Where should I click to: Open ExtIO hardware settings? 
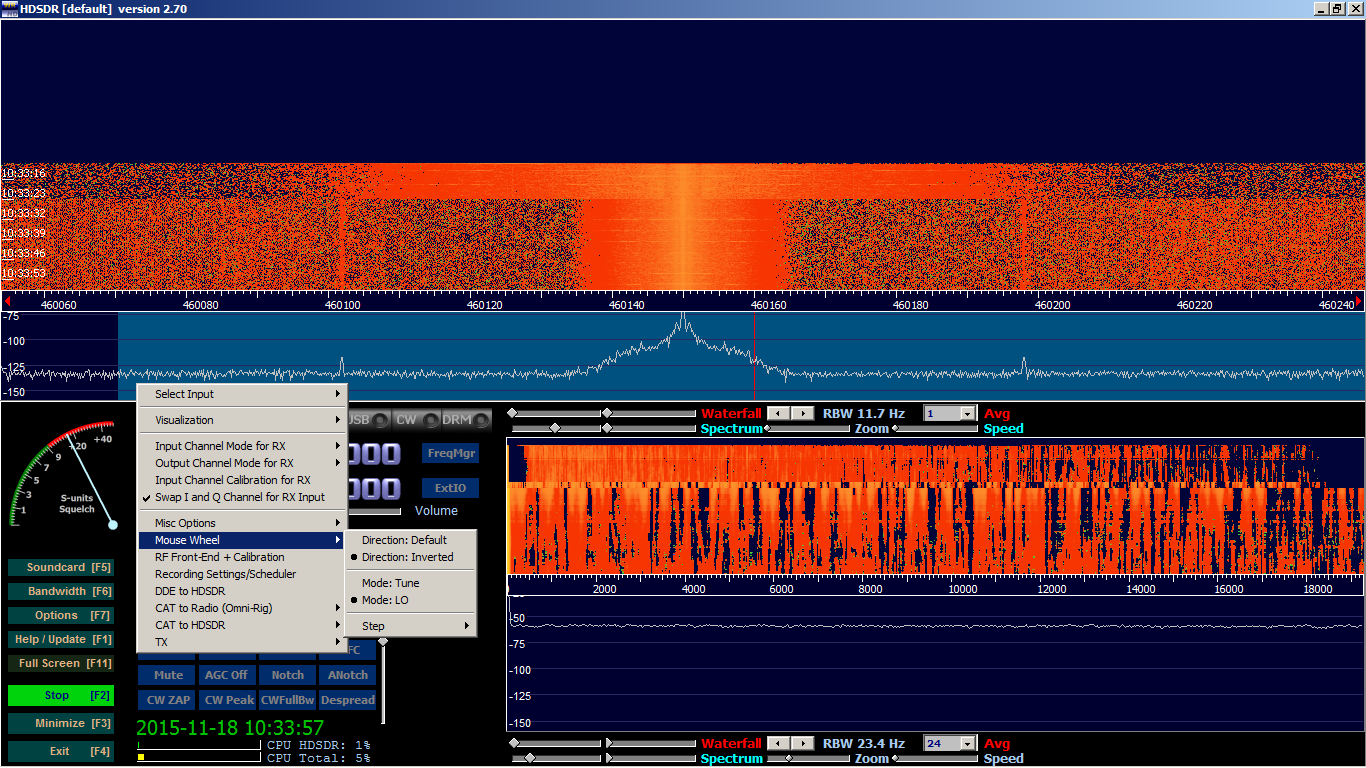(x=450, y=488)
